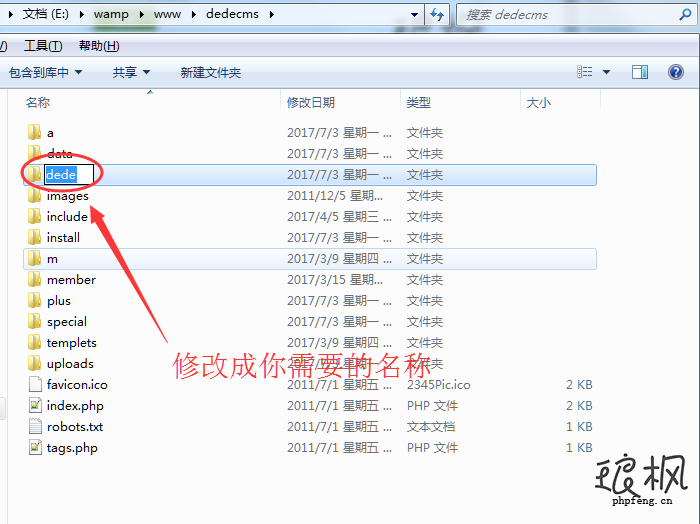700x524 pixels.
Task: Refresh the dedecms folder view
Action: pyautogui.click(x=437, y=15)
